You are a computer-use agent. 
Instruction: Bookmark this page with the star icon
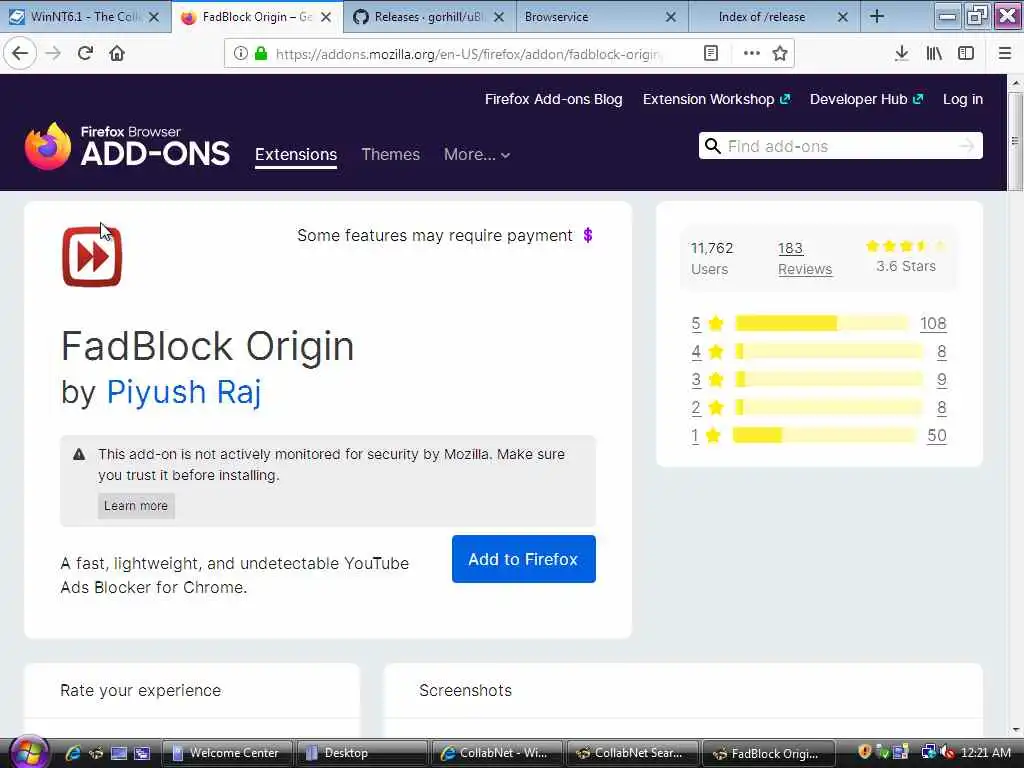click(x=780, y=54)
